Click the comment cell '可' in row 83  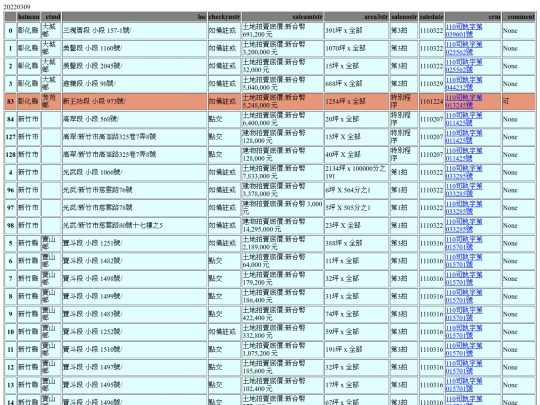519,101
